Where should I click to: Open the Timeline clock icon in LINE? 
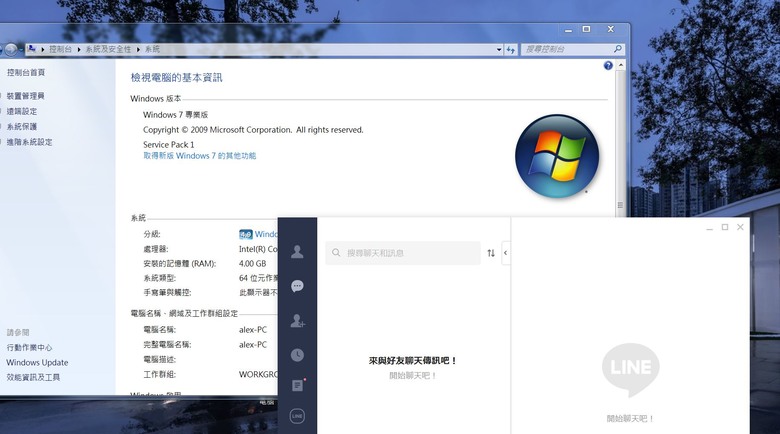click(x=297, y=355)
